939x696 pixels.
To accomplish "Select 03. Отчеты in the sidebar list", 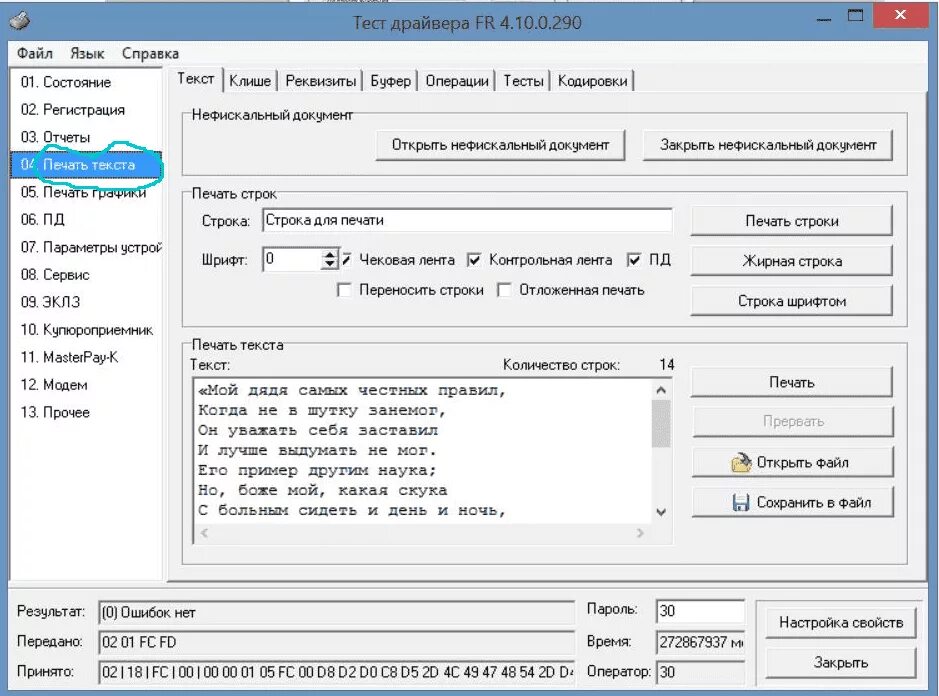I will [x=86, y=137].
